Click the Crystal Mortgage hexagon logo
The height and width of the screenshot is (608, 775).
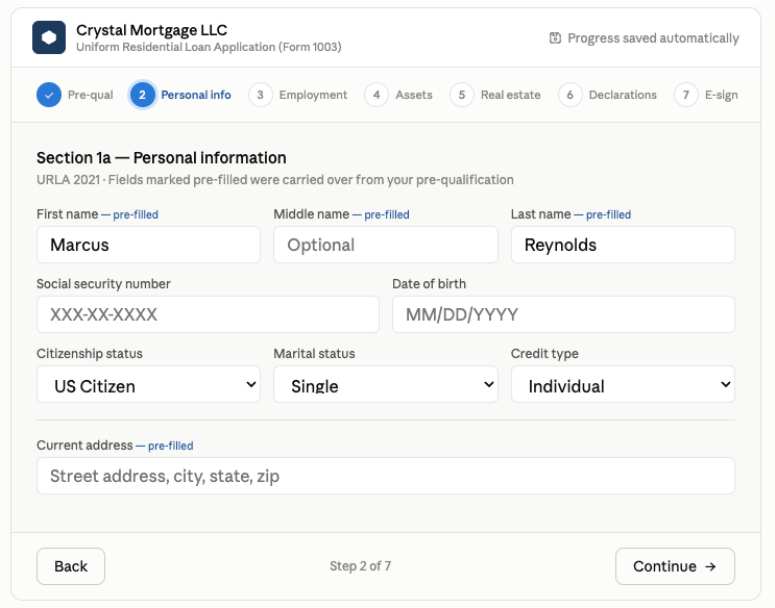pyautogui.click(x=49, y=38)
